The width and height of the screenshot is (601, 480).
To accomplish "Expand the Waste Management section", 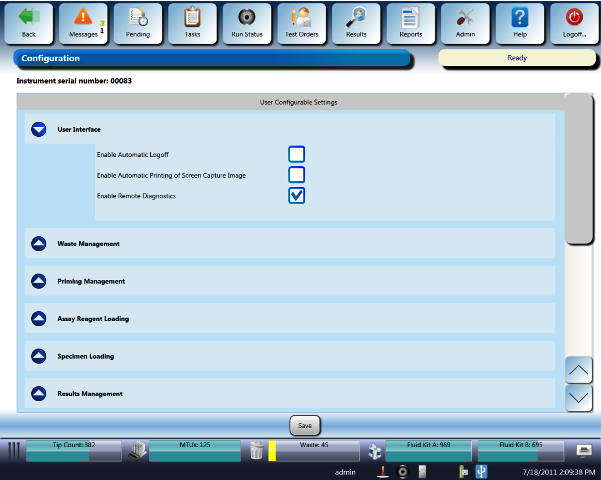I will 39,243.
